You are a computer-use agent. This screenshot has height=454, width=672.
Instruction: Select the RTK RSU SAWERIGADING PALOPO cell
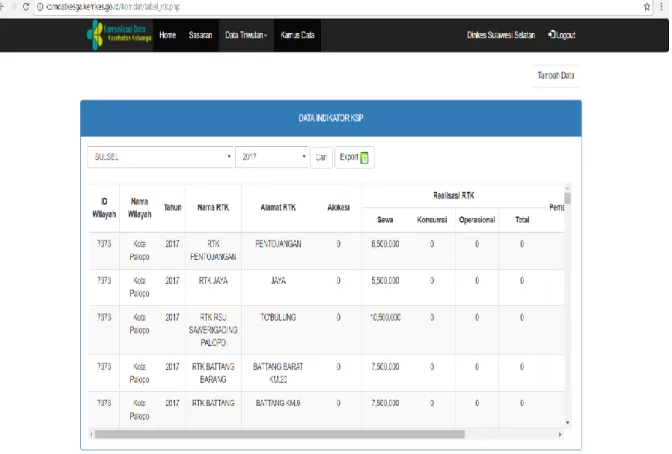tap(213, 330)
